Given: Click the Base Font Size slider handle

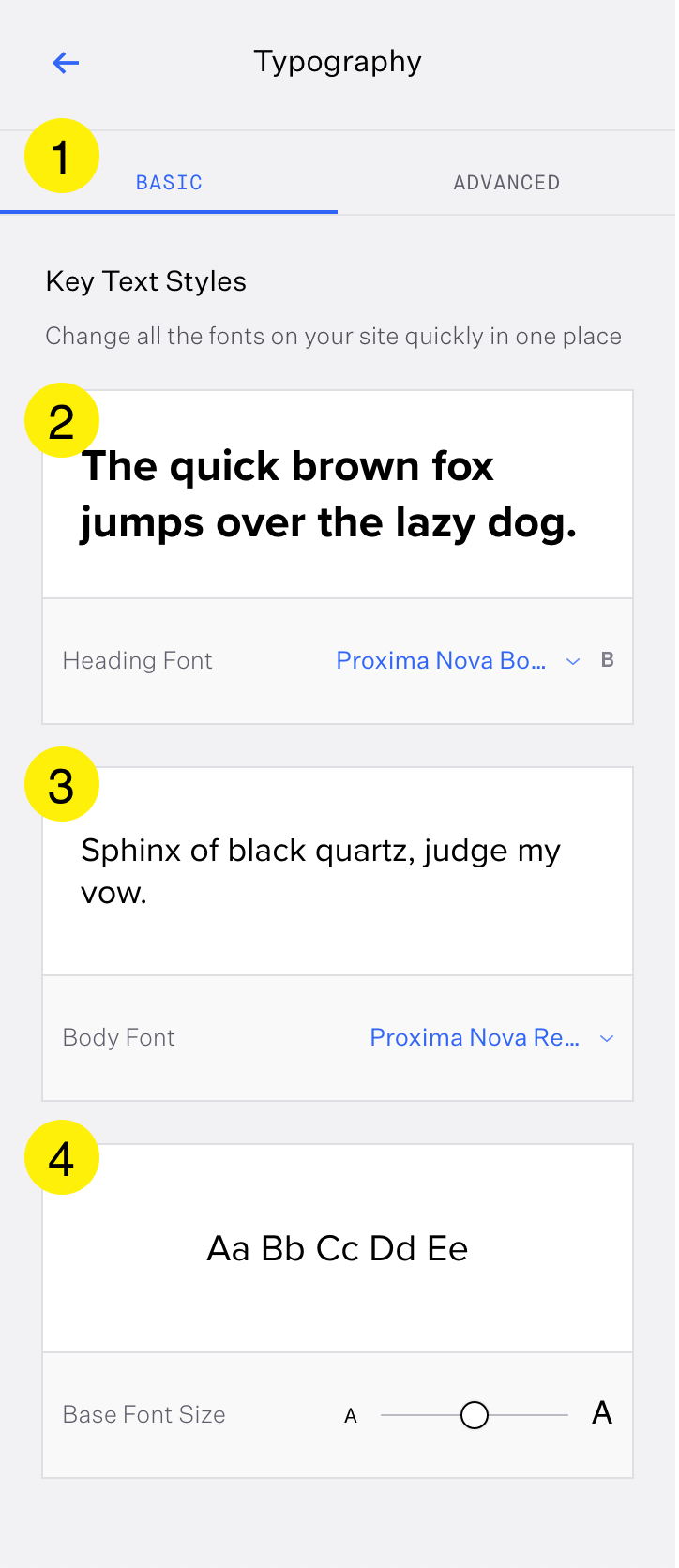Looking at the screenshot, I should pos(475,1415).
